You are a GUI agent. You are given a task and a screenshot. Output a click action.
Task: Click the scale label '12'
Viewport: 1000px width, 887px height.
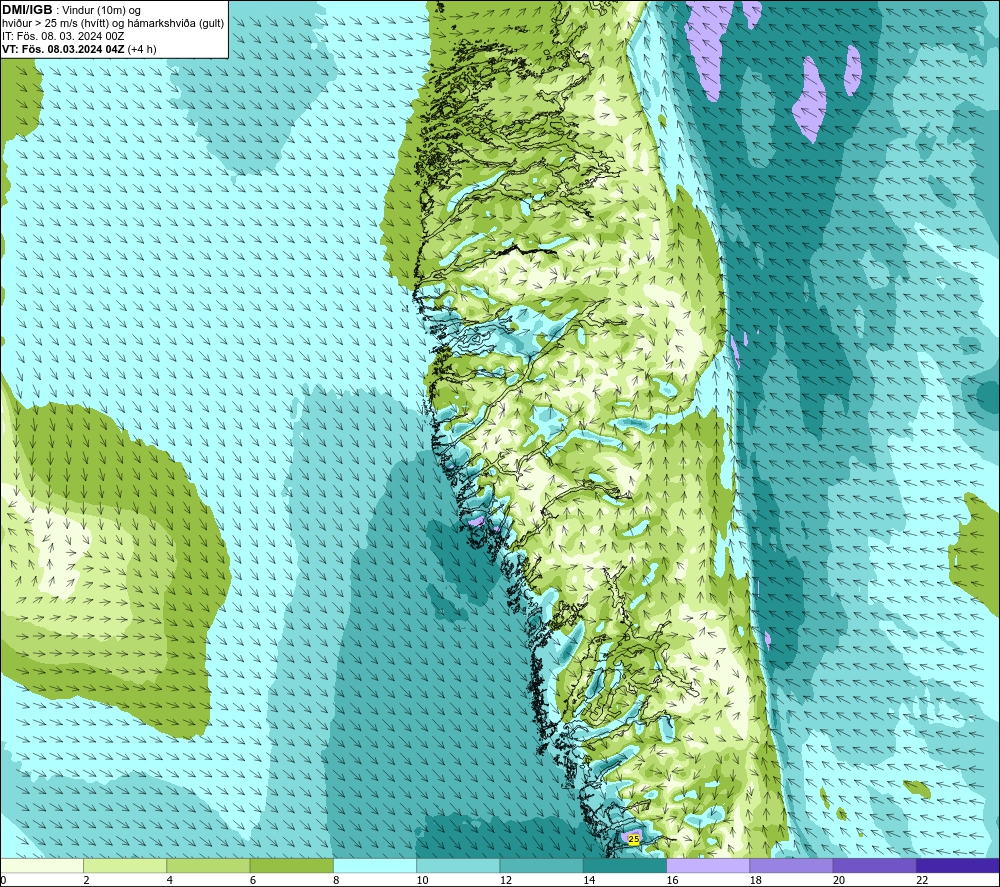(x=506, y=880)
